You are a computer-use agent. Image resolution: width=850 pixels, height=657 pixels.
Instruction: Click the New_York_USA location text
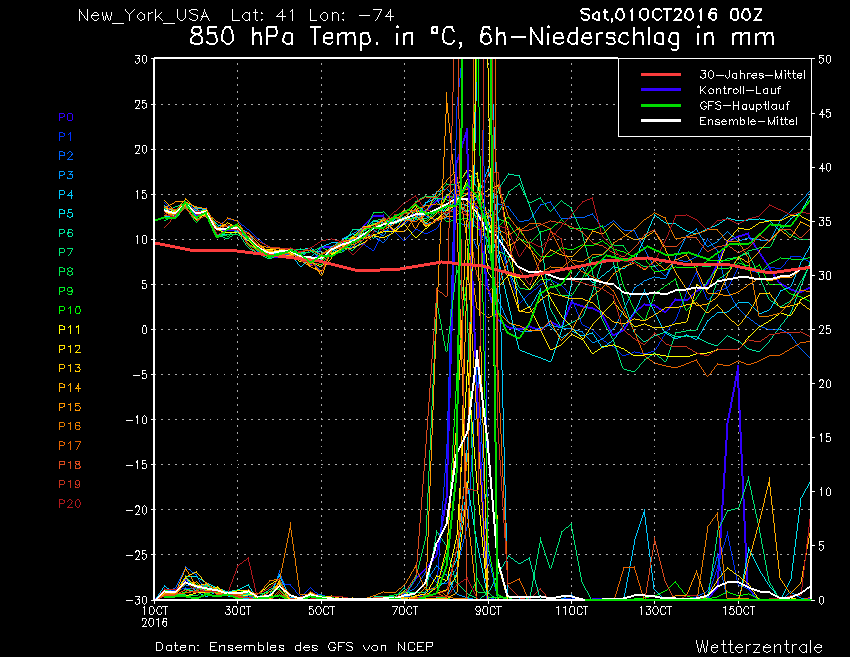click(x=144, y=15)
